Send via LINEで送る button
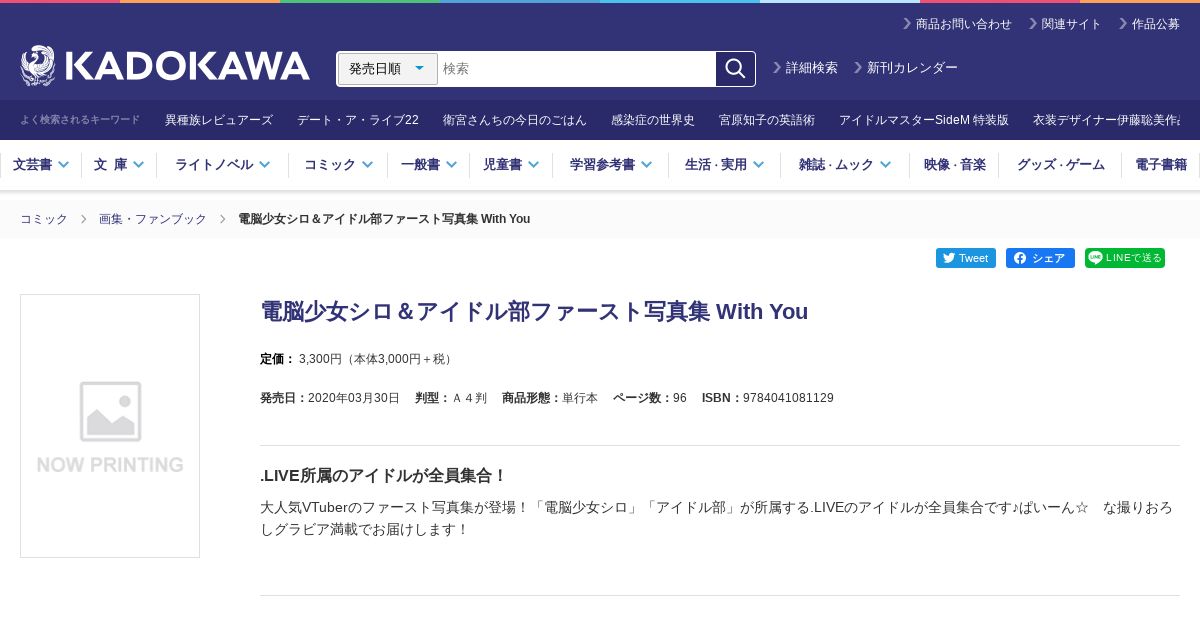The height and width of the screenshot is (630, 1200). [x=1125, y=258]
